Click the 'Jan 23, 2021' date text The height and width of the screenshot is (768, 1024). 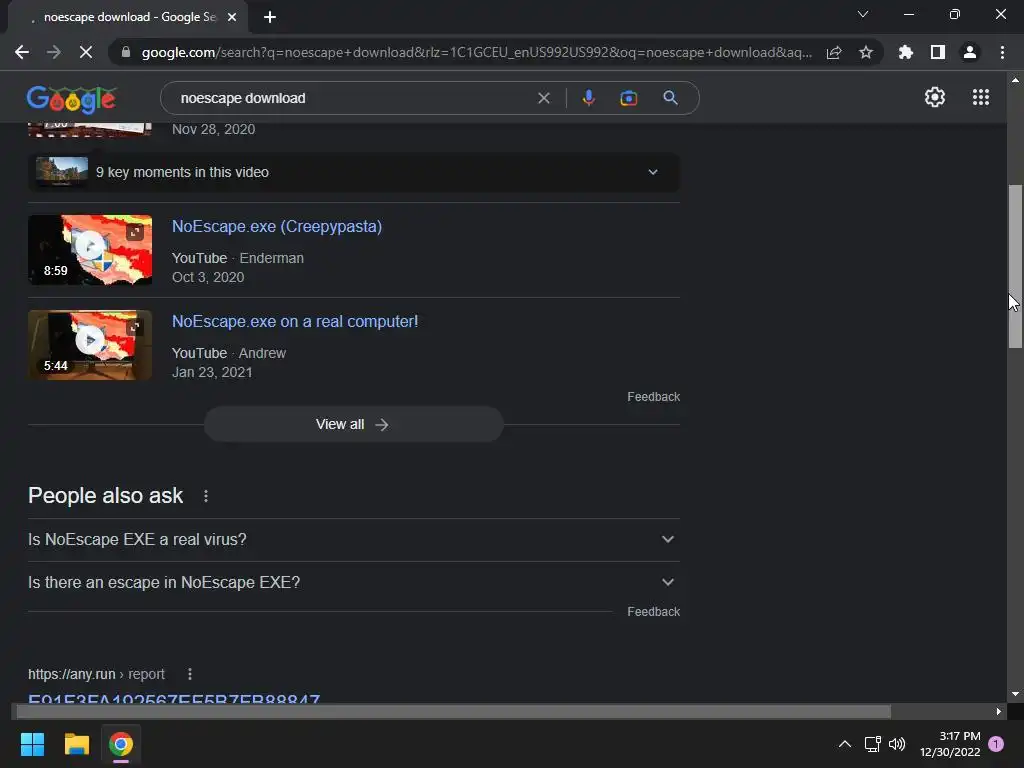tap(212, 372)
